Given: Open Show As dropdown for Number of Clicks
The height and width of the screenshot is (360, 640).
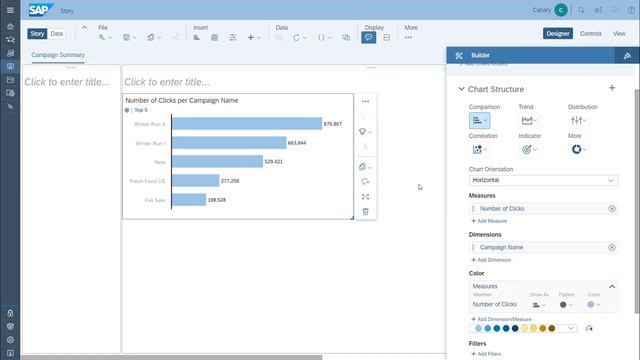Looking at the screenshot, I should click(x=539, y=305).
